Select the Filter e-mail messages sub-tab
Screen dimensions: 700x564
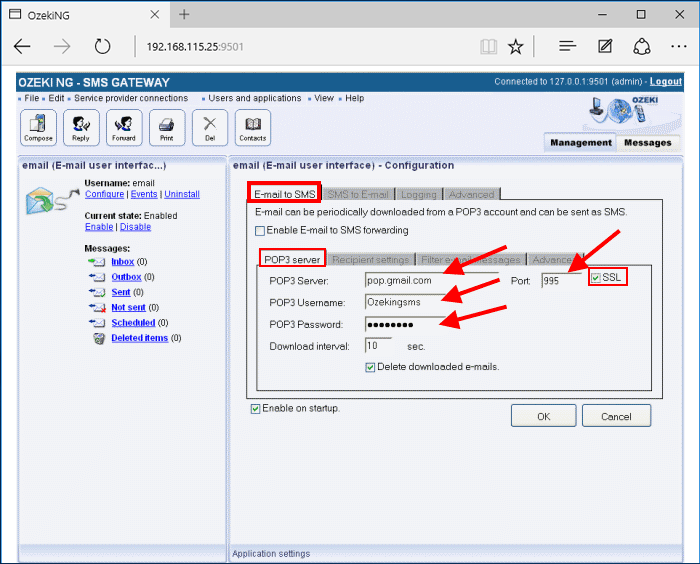471,259
